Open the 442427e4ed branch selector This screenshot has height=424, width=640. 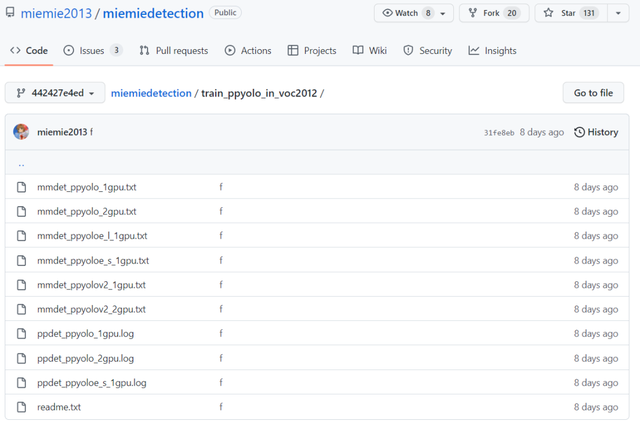[x=55, y=93]
